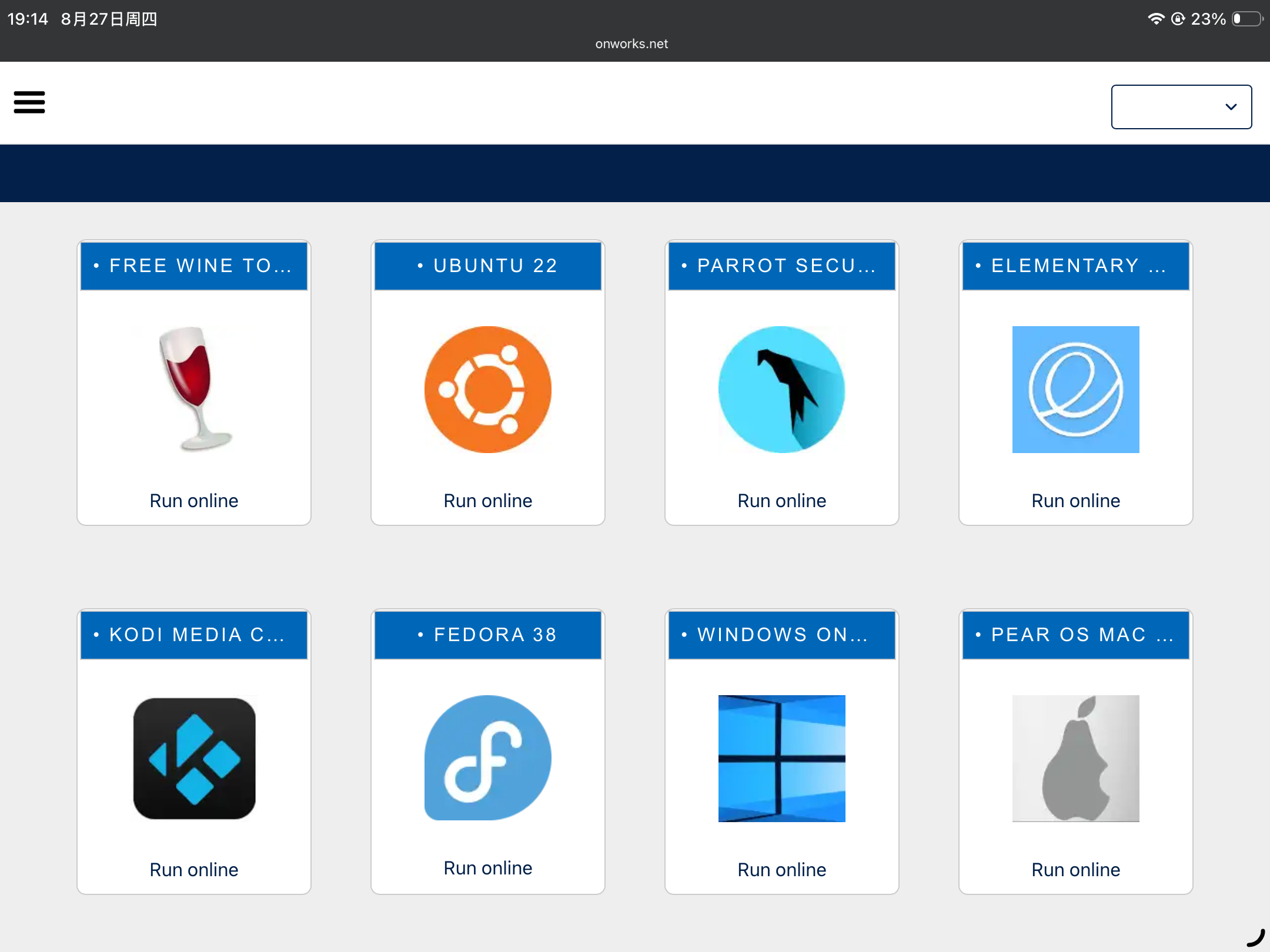
Task: Click the Wine glass logo
Action: [x=194, y=389]
